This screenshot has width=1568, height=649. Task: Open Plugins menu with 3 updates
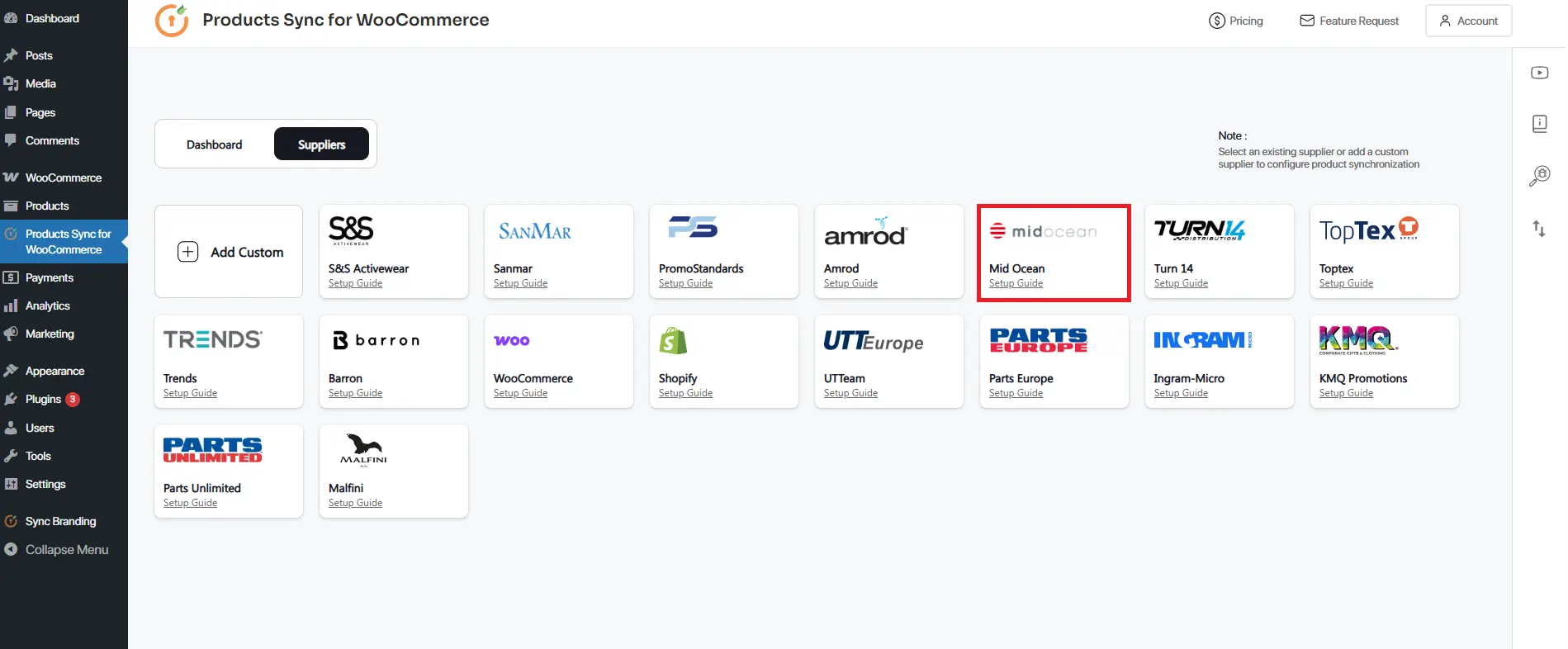click(x=64, y=399)
